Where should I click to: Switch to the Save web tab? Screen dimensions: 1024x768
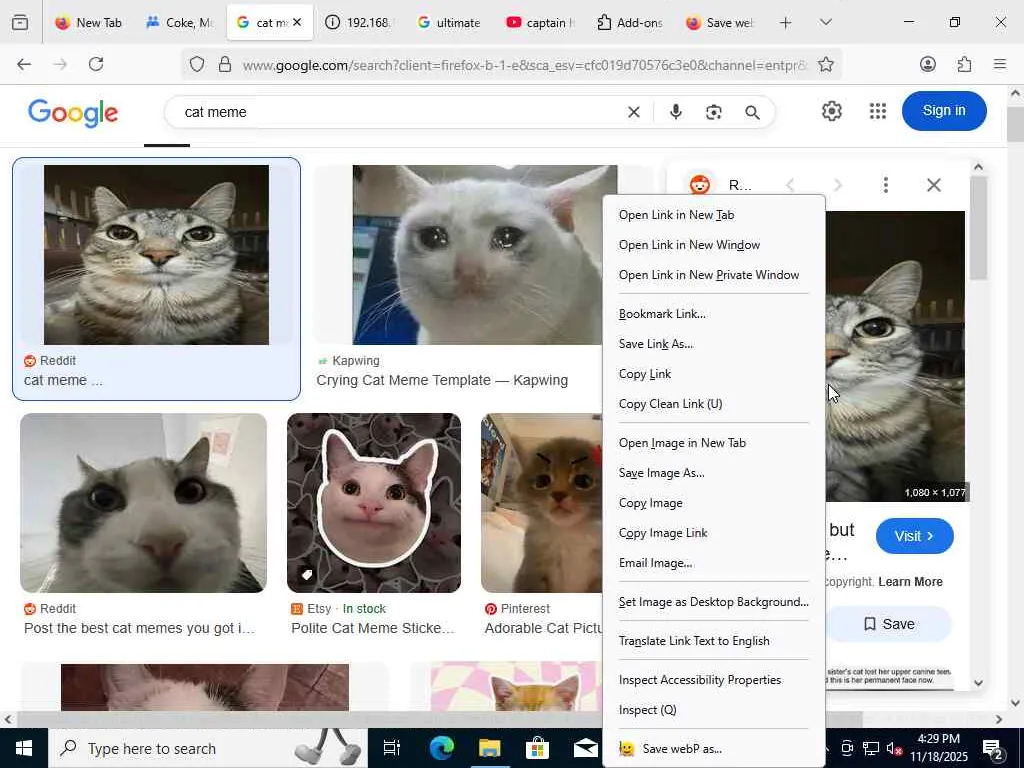tap(720, 23)
